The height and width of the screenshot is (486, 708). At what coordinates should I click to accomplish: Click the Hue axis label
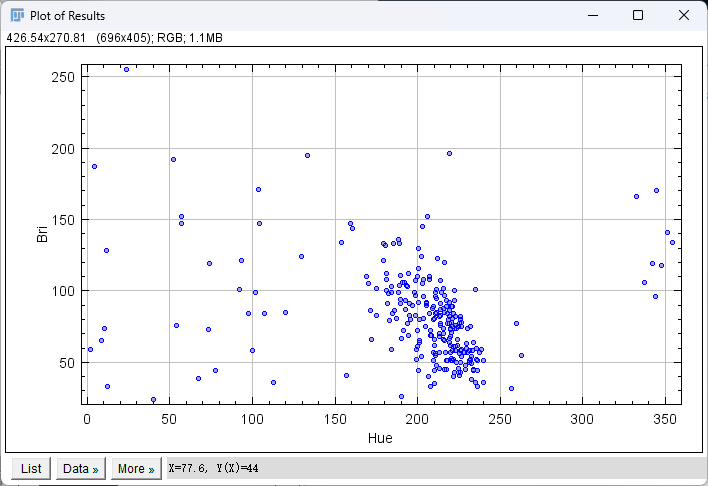pos(380,438)
